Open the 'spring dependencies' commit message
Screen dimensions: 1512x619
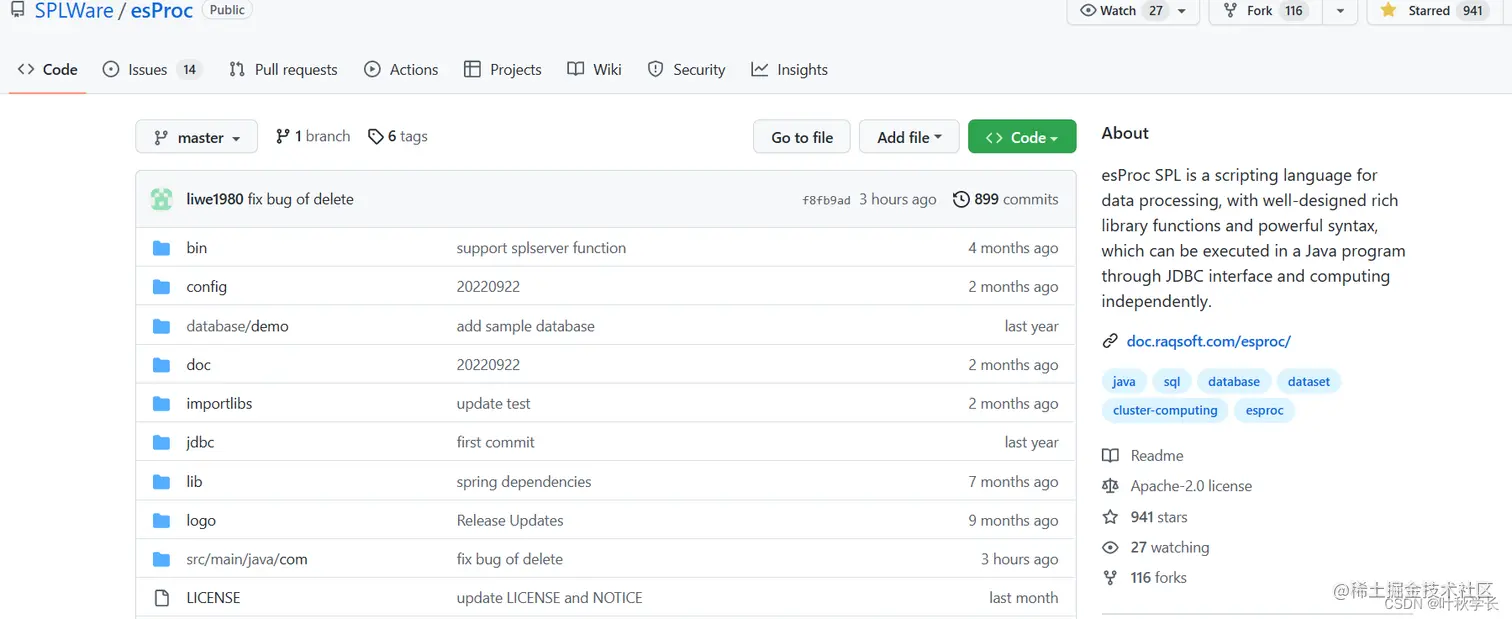click(x=524, y=482)
